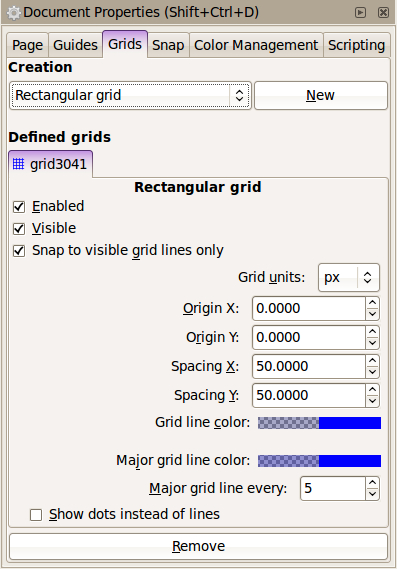
Task: Click the gear icon in dialog title
Action: [13, 13]
